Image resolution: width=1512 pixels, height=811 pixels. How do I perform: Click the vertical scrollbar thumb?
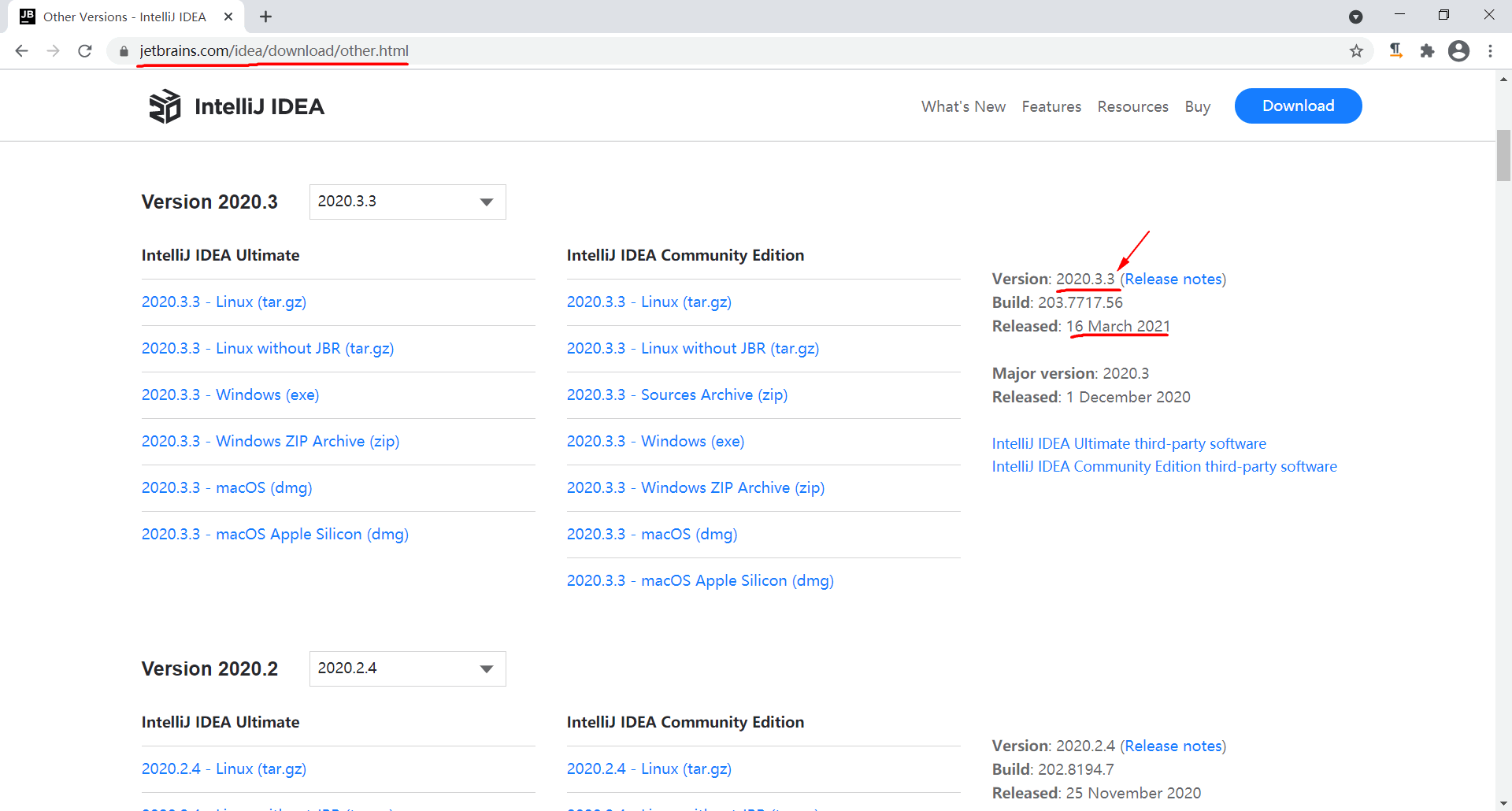(x=1504, y=156)
